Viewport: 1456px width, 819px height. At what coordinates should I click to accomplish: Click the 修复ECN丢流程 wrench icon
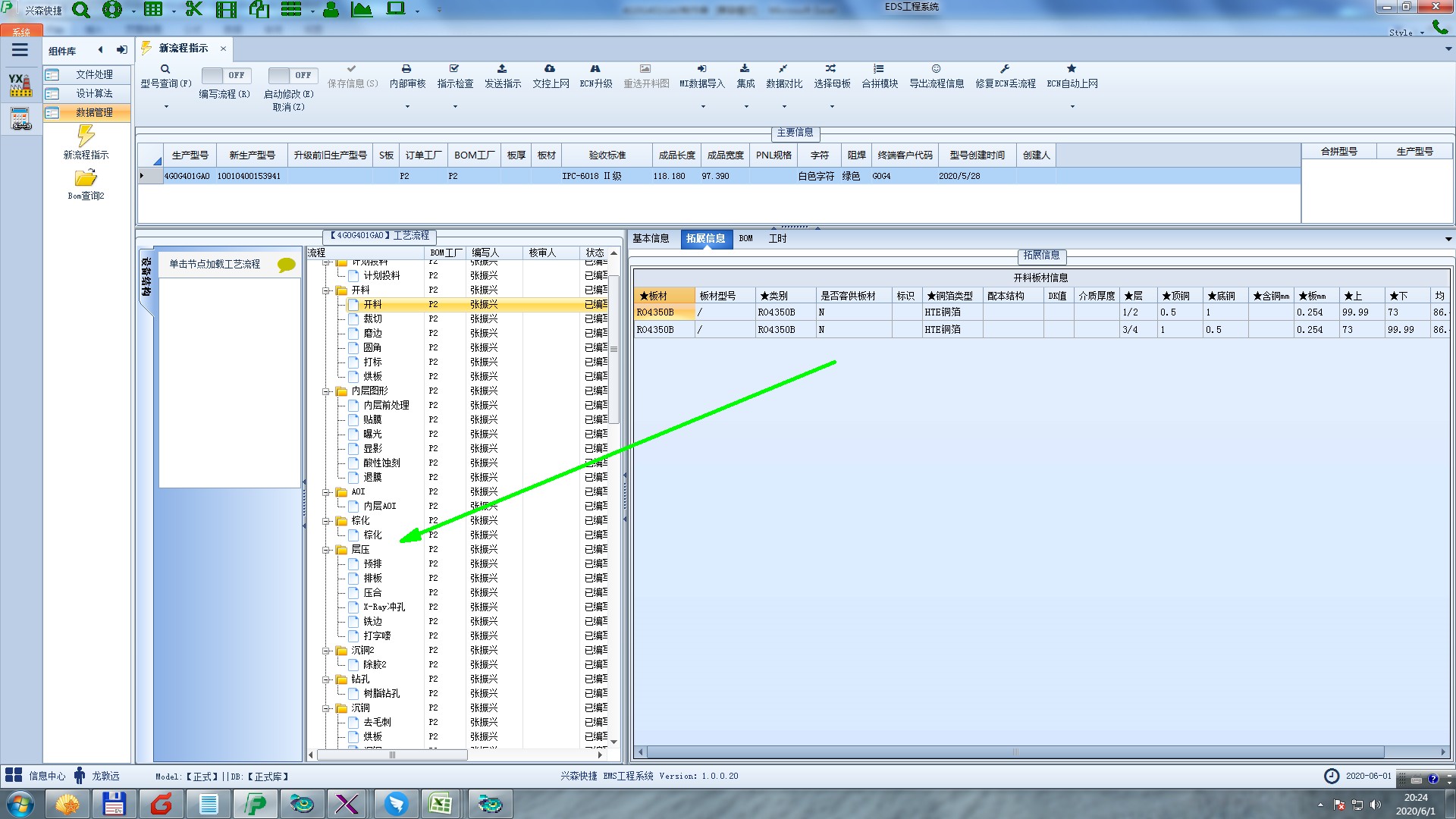click(1005, 69)
